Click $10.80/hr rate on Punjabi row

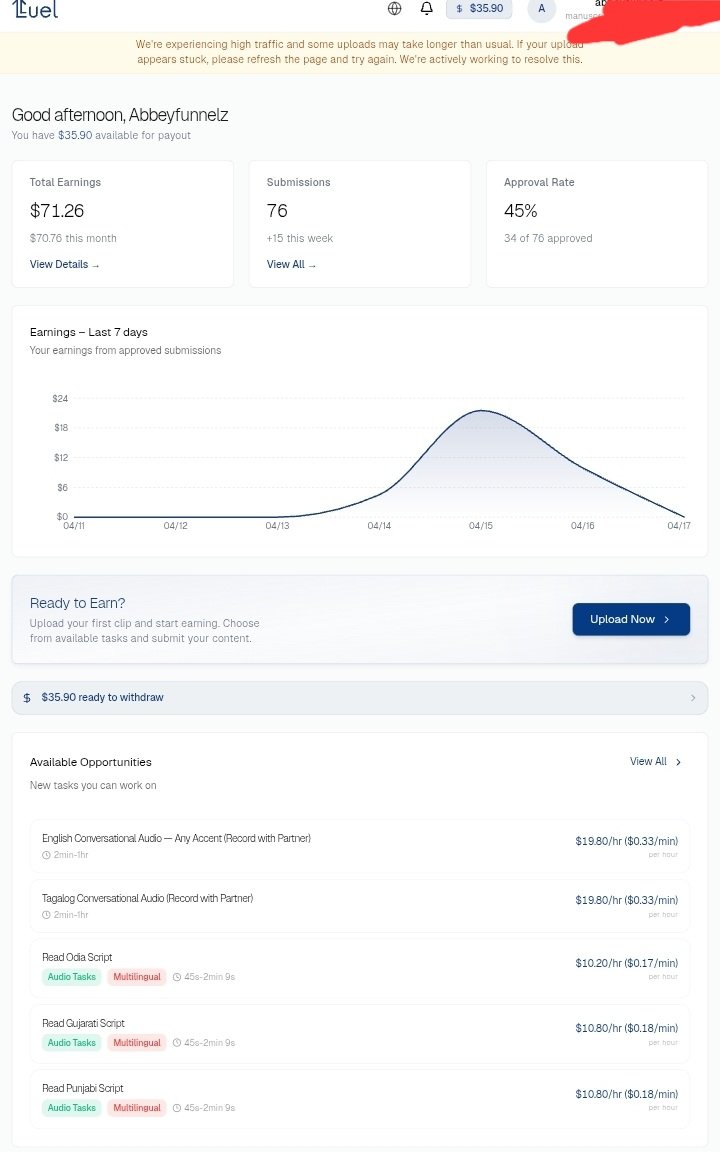[627, 1093]
